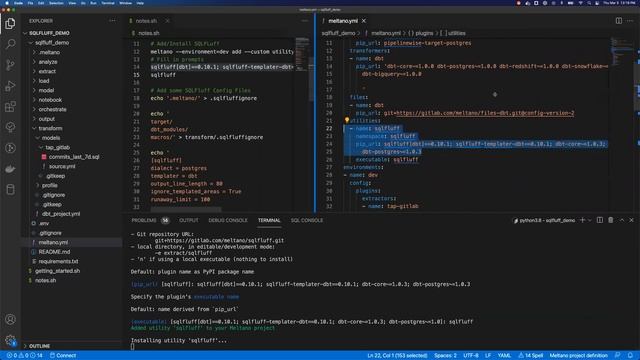640x360 pixels.
Task: Expand the analyze folder
Action: tap(48, 62)
